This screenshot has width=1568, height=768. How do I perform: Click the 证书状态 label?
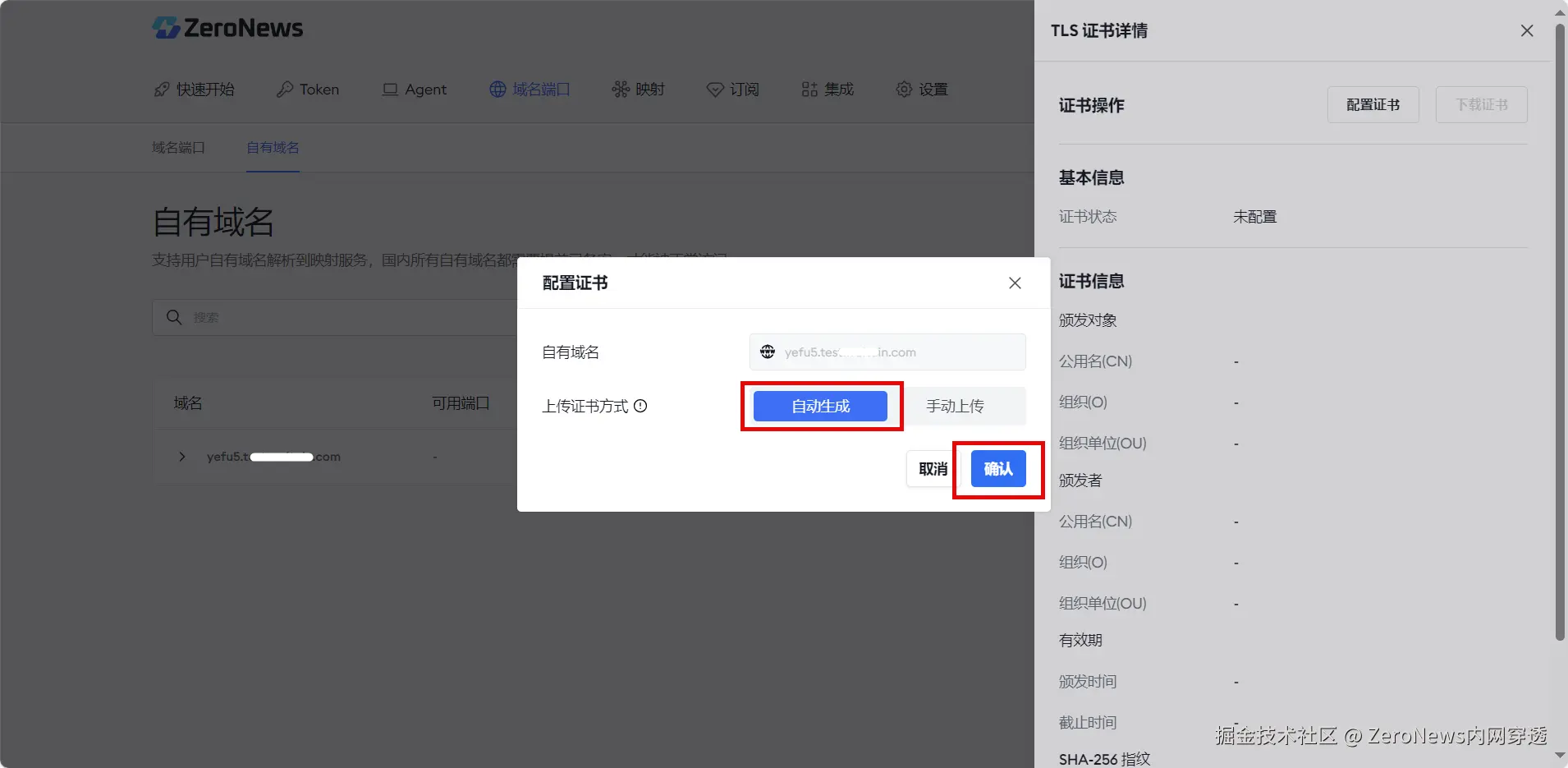1088,217
